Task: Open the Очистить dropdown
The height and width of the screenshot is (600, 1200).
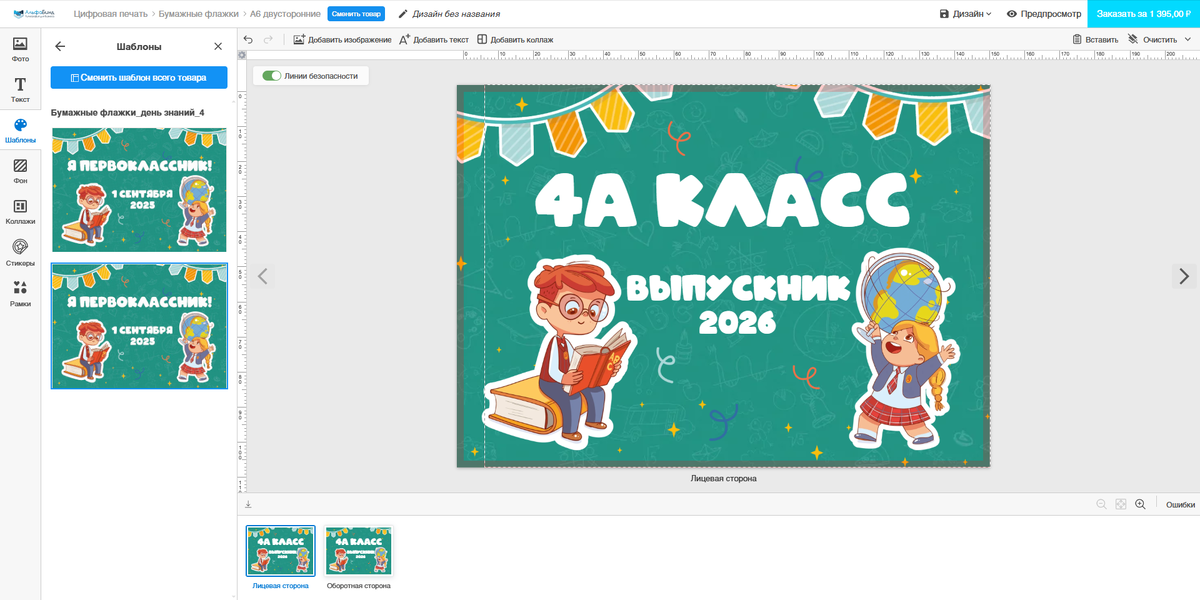Action: point(1160,39)
